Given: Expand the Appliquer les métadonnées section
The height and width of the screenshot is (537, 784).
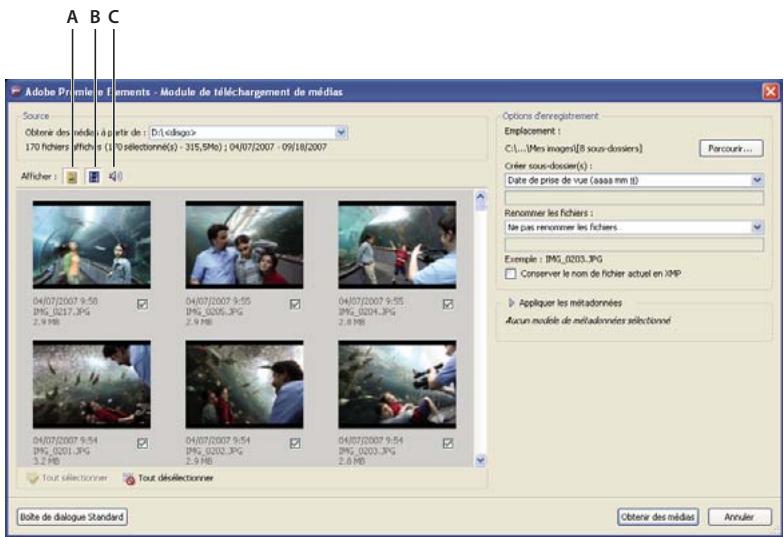Looking at the screenshot, I should click(x=511, y=303).
